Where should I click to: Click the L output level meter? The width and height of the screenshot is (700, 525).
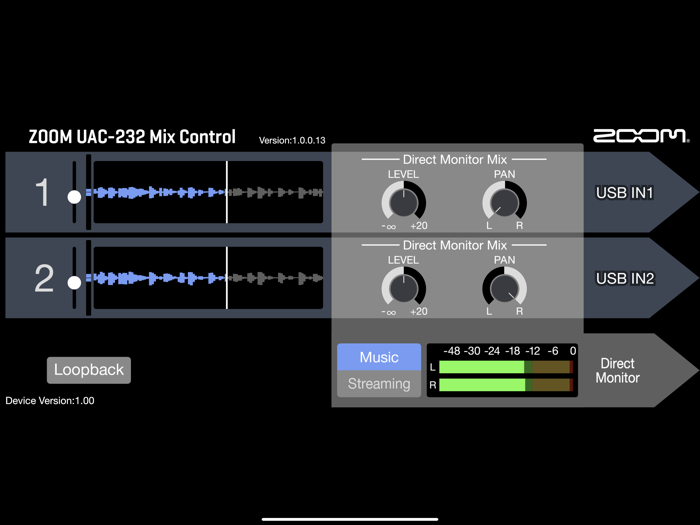(x=506, y=367)
